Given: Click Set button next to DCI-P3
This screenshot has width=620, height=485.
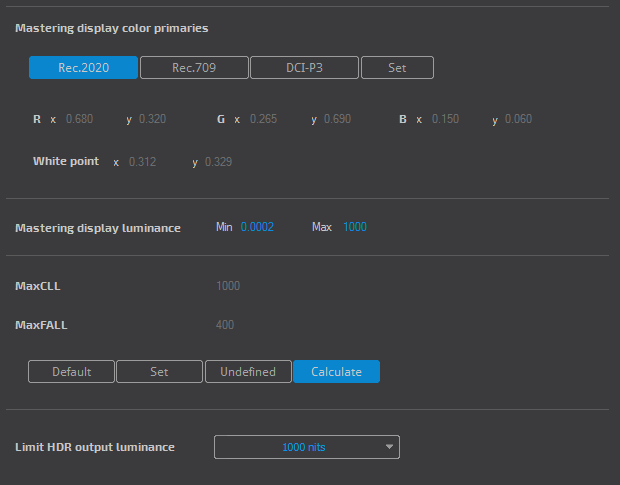Looking at the screenshot, I should 397,68.
